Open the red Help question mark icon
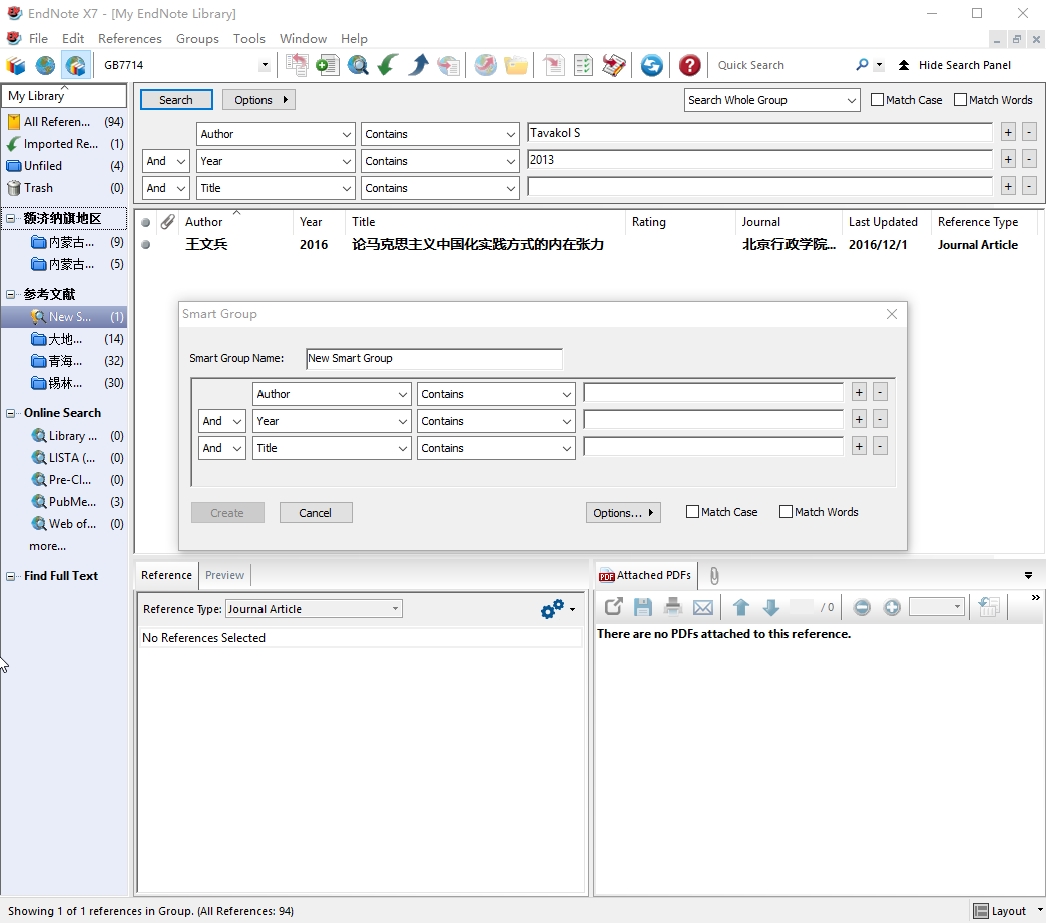 (689, 66)
